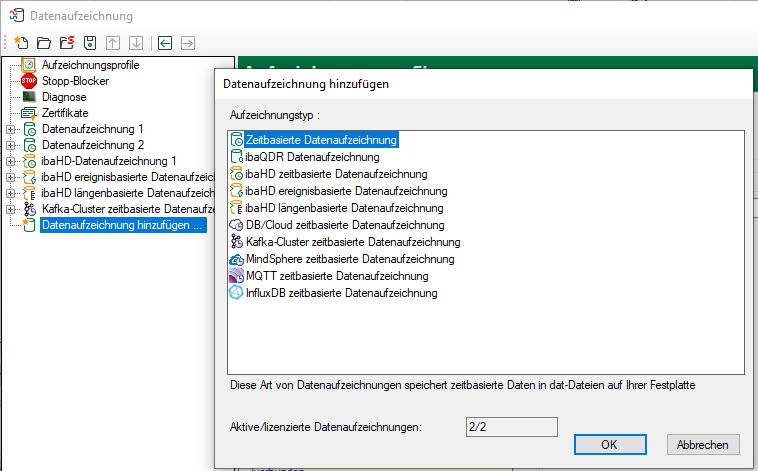
Task: Choose InfluxDB zeitbasierte Datenaufzeichnung in list
Action: pos(341,293)
